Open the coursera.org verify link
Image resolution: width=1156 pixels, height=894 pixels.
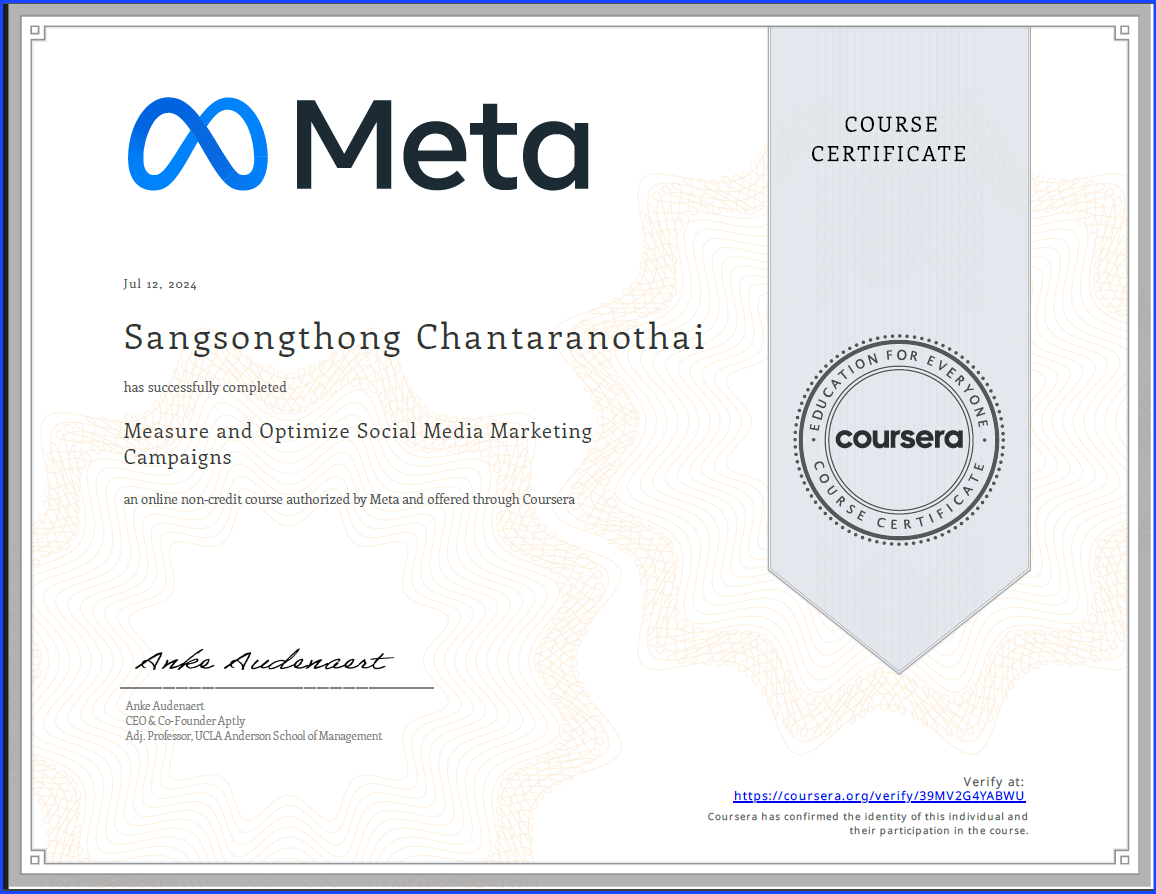pos(879,796)
